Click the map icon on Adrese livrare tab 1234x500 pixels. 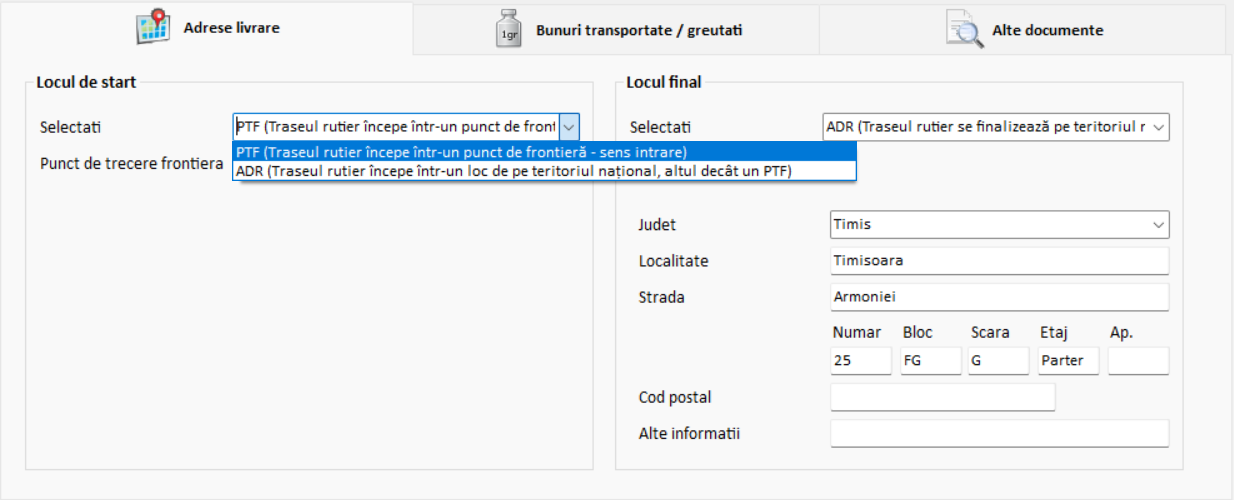pyautogui.click(x=155, y=27)
